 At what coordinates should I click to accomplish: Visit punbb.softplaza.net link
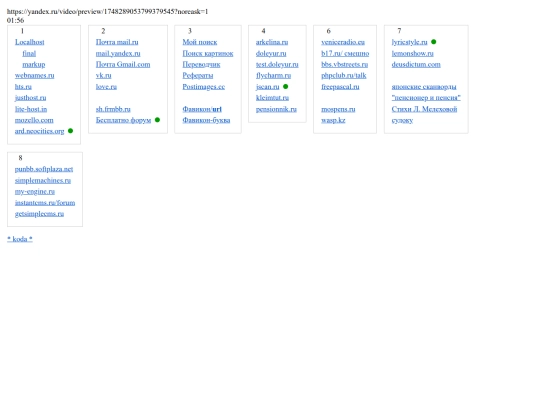[44, 169]
